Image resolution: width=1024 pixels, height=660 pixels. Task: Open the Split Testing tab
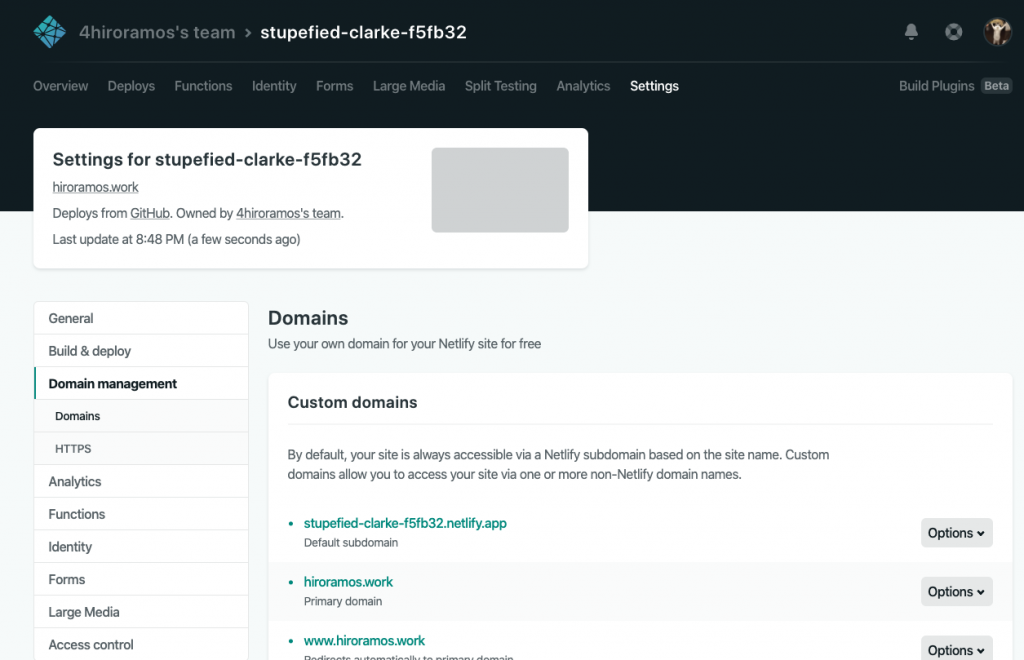click(x=501, y=86)
